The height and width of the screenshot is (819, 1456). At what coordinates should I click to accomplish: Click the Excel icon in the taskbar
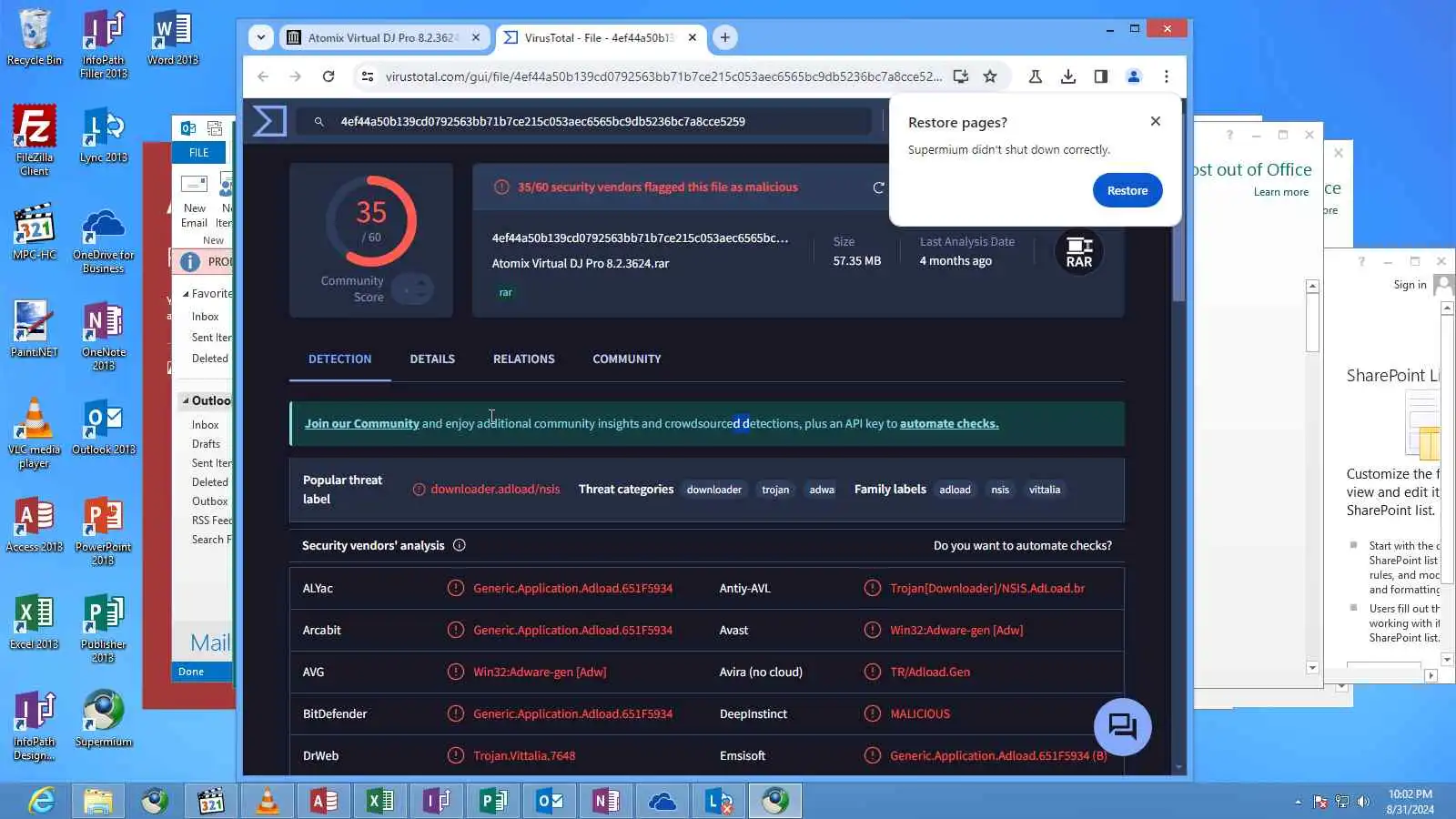click(380, 801)
